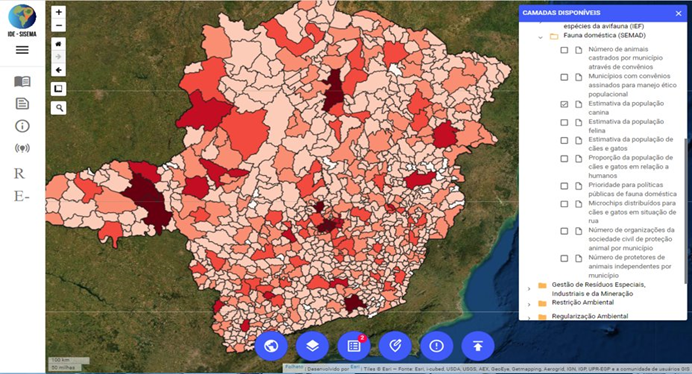Activate the box zoom rectangle tool
The height and width of the screenshot is (374, 692).
click(58, 89)
